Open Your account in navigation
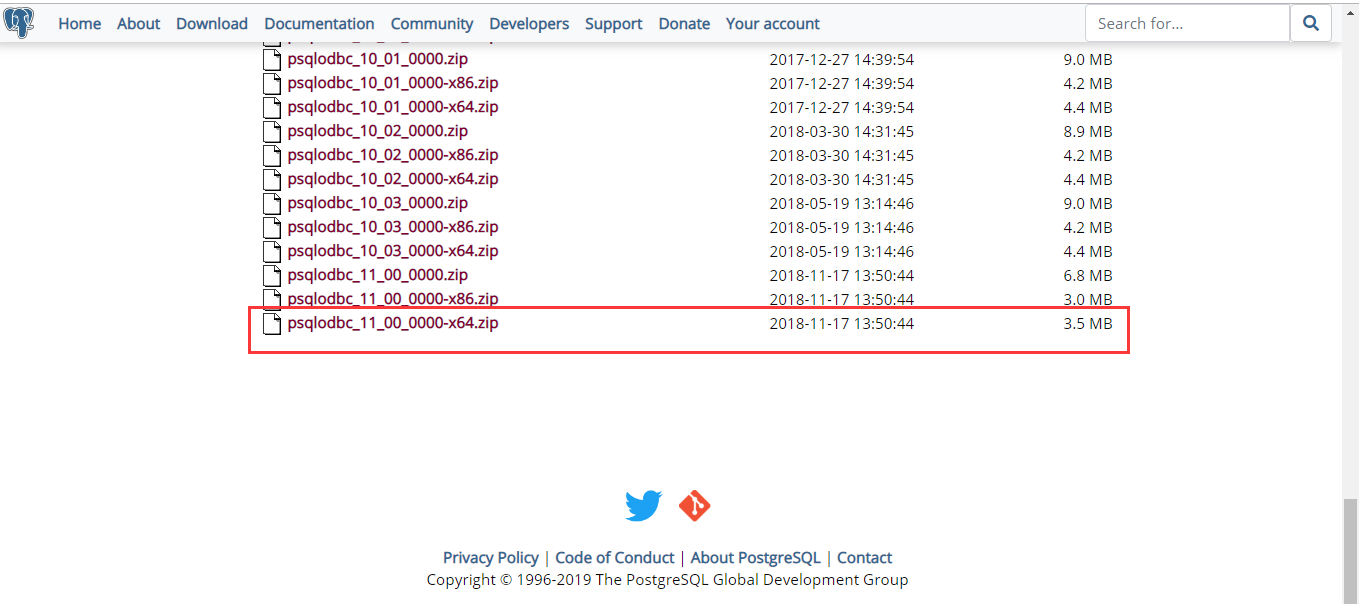 pos(773,23)
